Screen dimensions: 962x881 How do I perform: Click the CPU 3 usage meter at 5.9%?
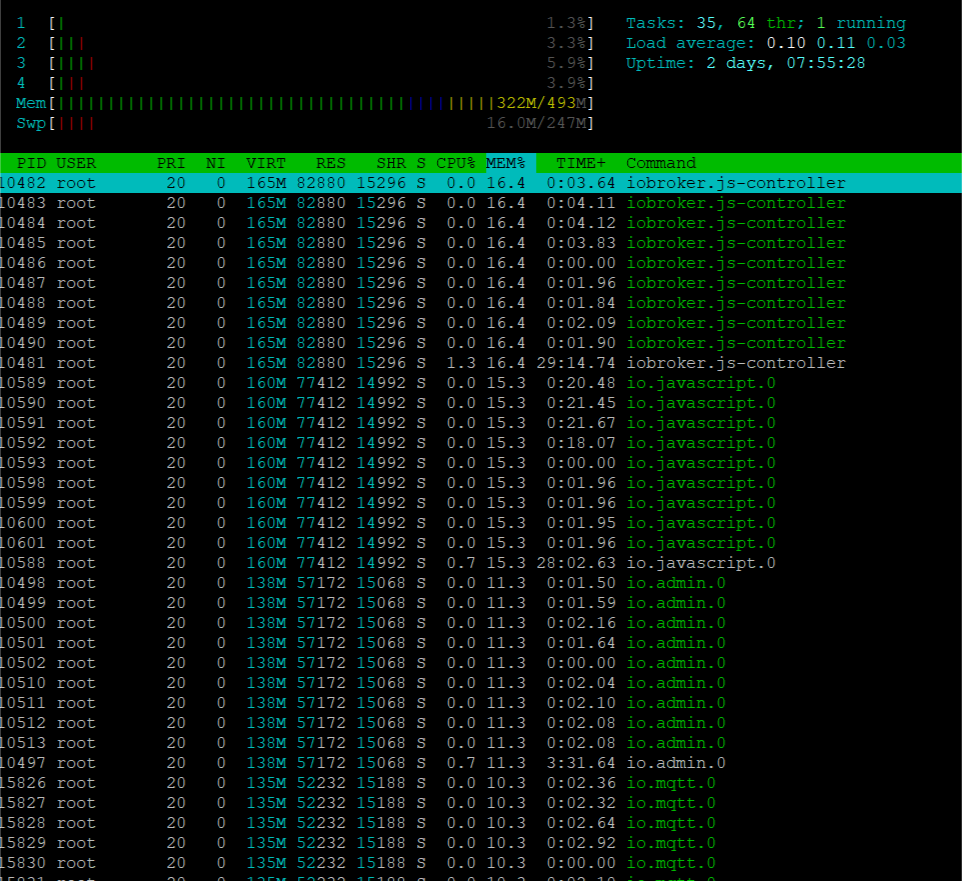click(x=305, y=63)
